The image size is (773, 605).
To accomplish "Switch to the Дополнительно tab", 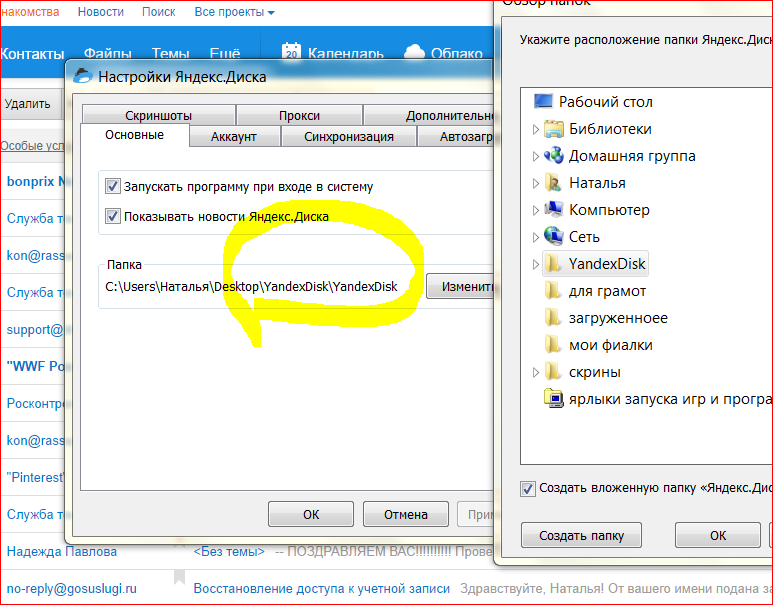I will 429,115.
